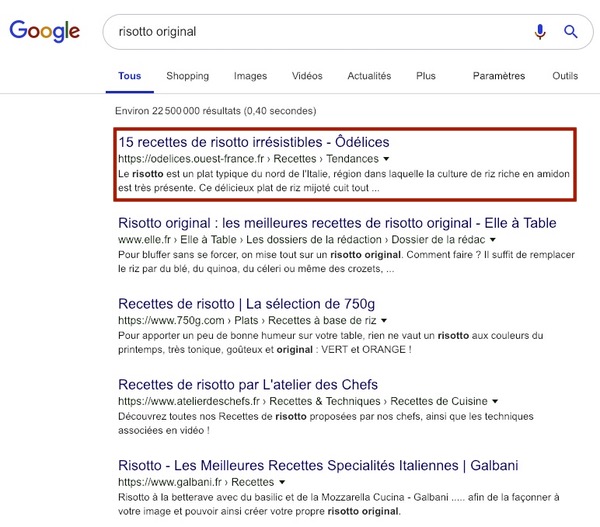Click the magnifying glass search icon

571,32
